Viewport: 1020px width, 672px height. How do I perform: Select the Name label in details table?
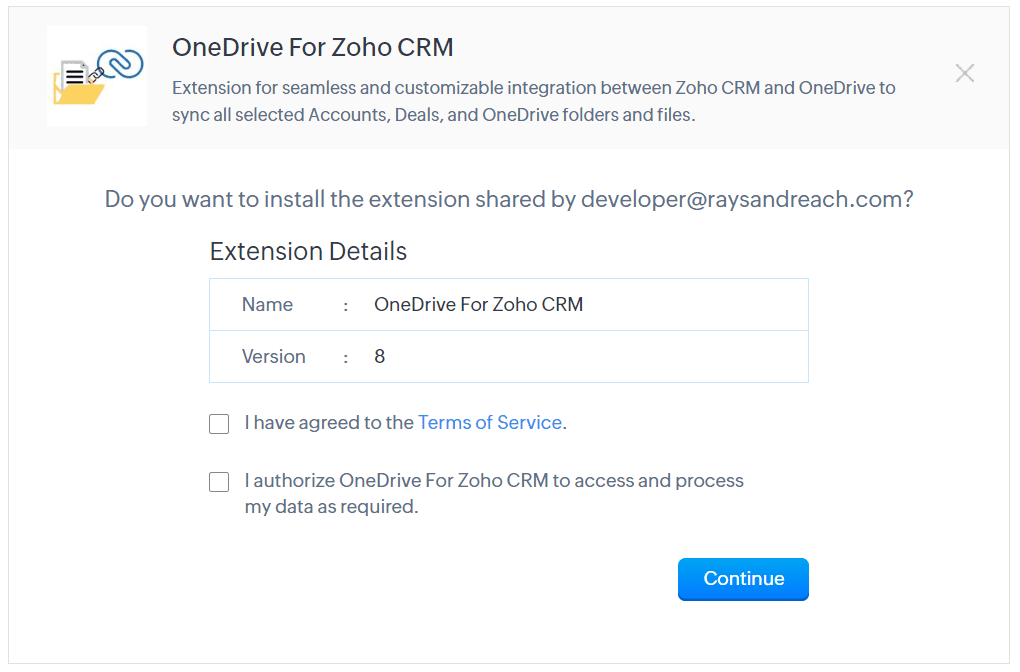[x=267, y=304]
